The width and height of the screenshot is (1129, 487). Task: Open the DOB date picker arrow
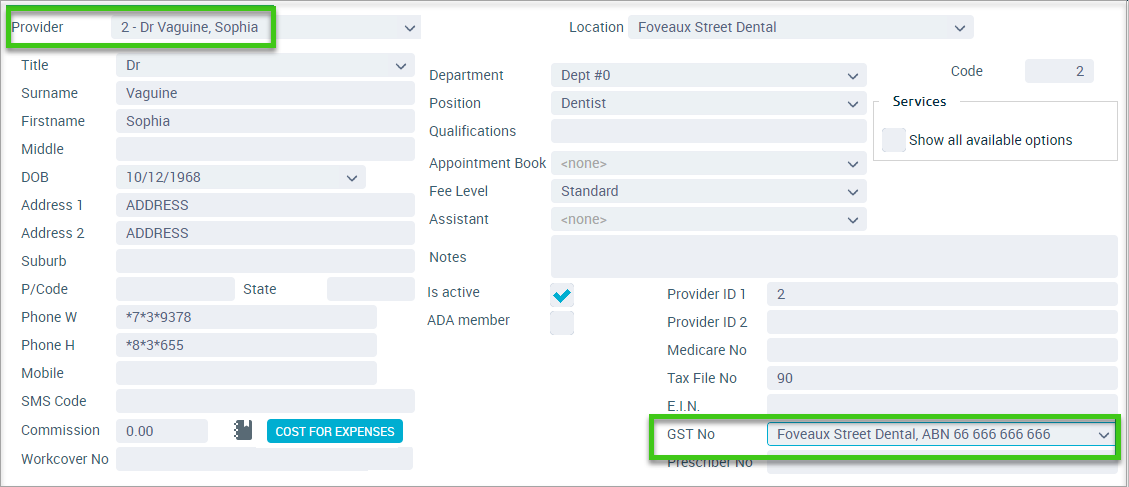click(x=351, y=177)
